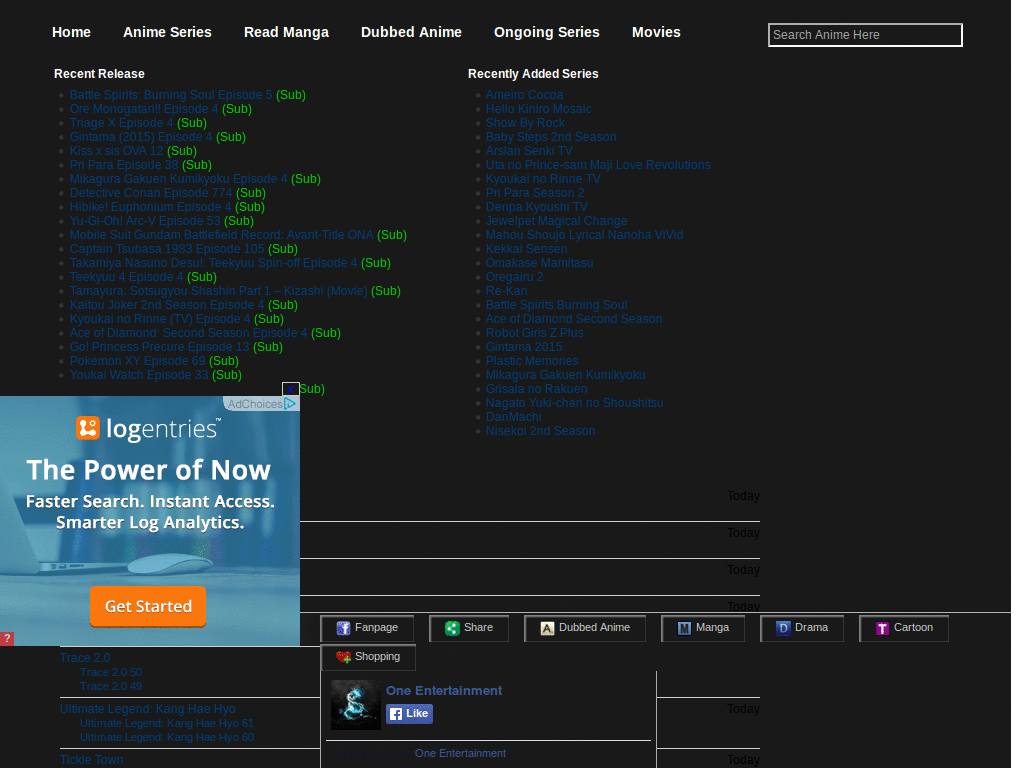Click the Shopping heart icon
1024x768 pixels.
click(x=343, y=657)
